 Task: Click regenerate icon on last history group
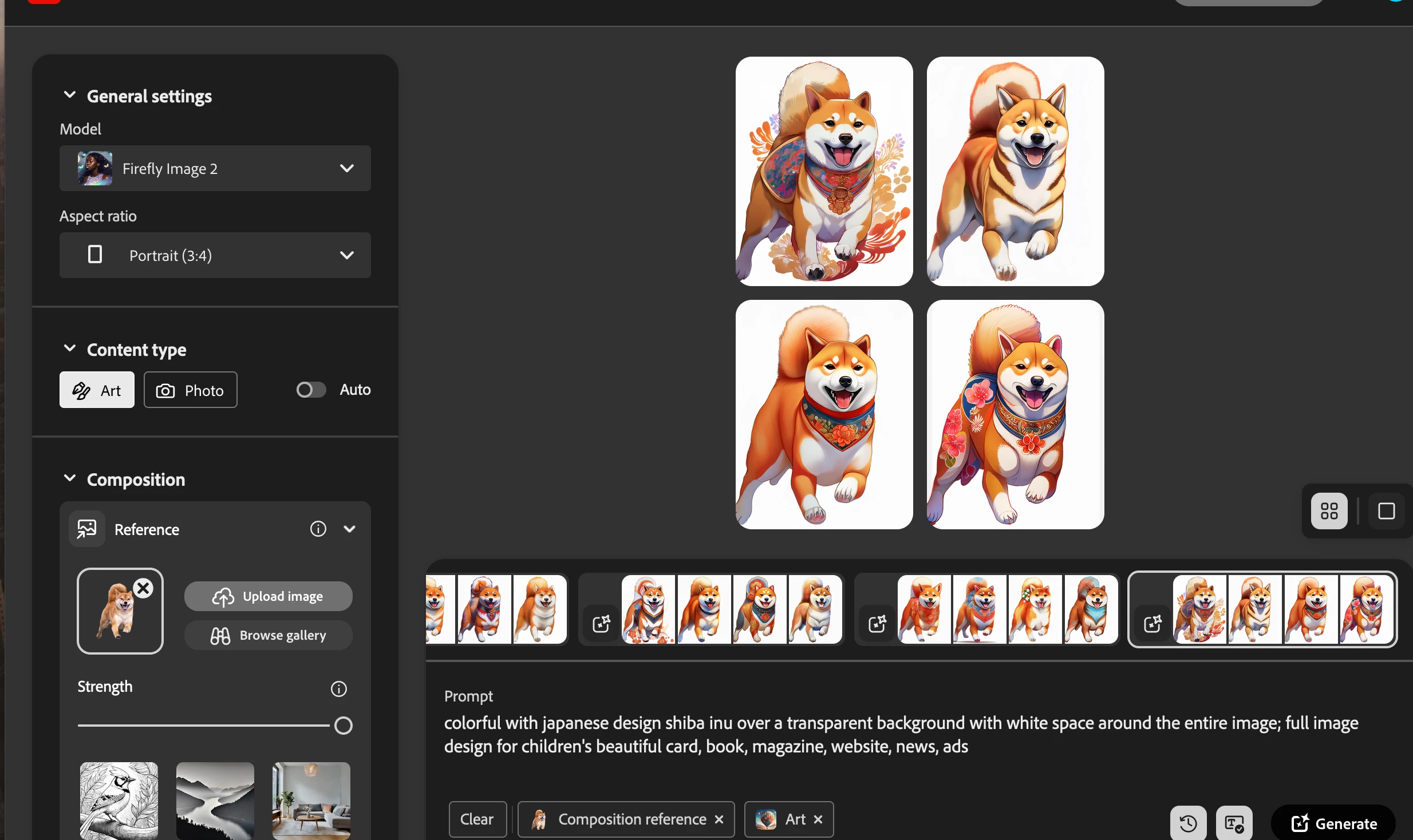[1152, 623]
